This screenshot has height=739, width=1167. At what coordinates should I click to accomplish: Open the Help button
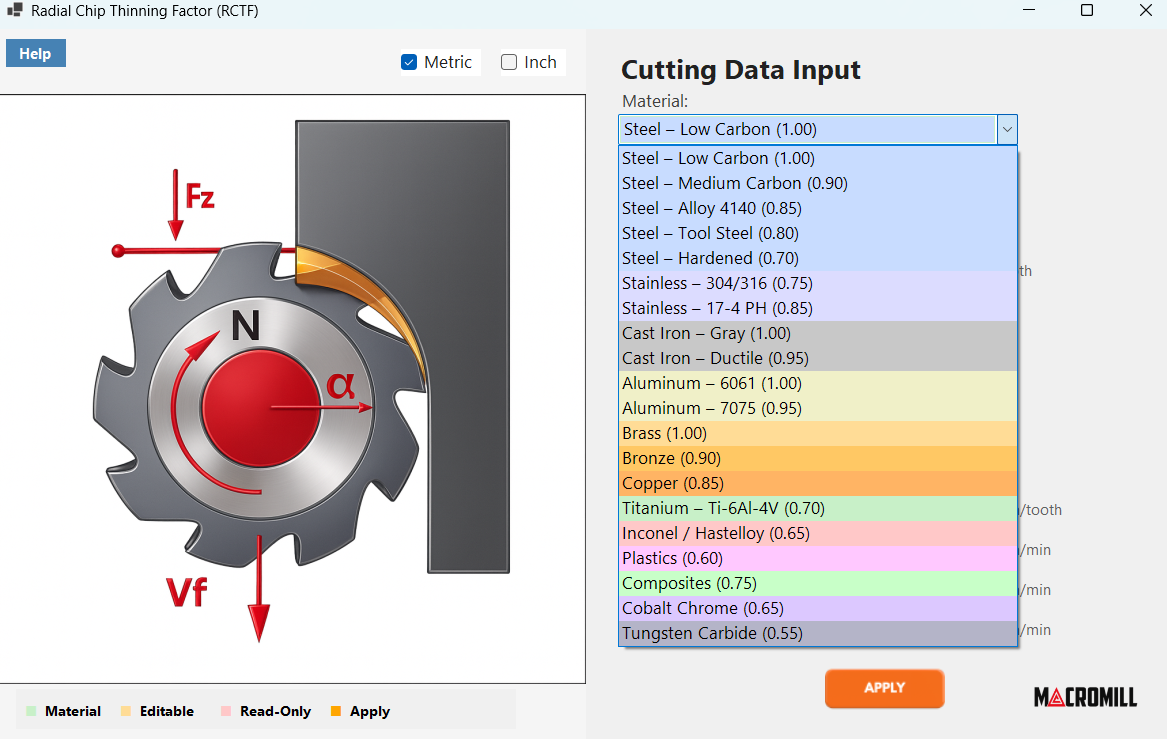[36, 54]
